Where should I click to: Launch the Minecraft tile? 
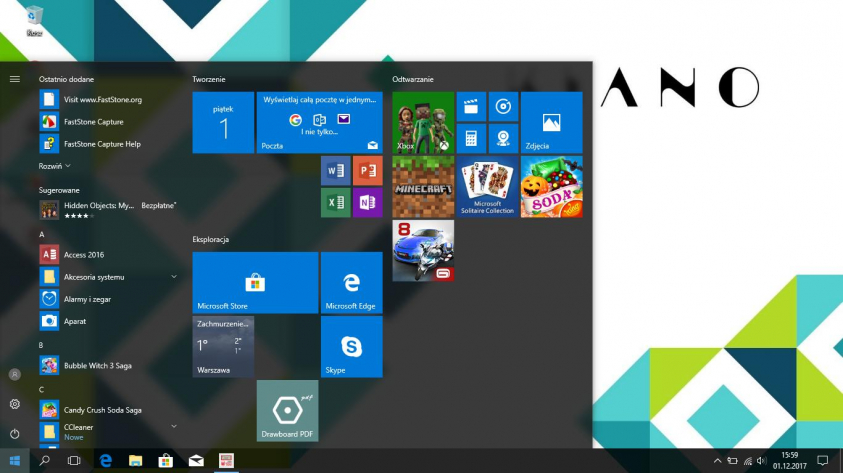(x=423, y=187)
